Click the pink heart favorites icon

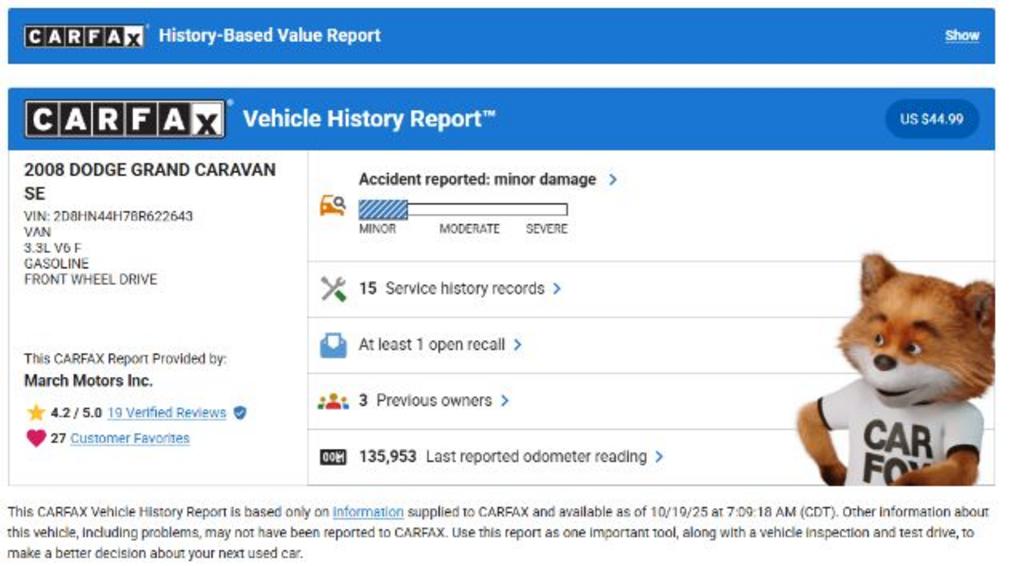click(36, 438)
